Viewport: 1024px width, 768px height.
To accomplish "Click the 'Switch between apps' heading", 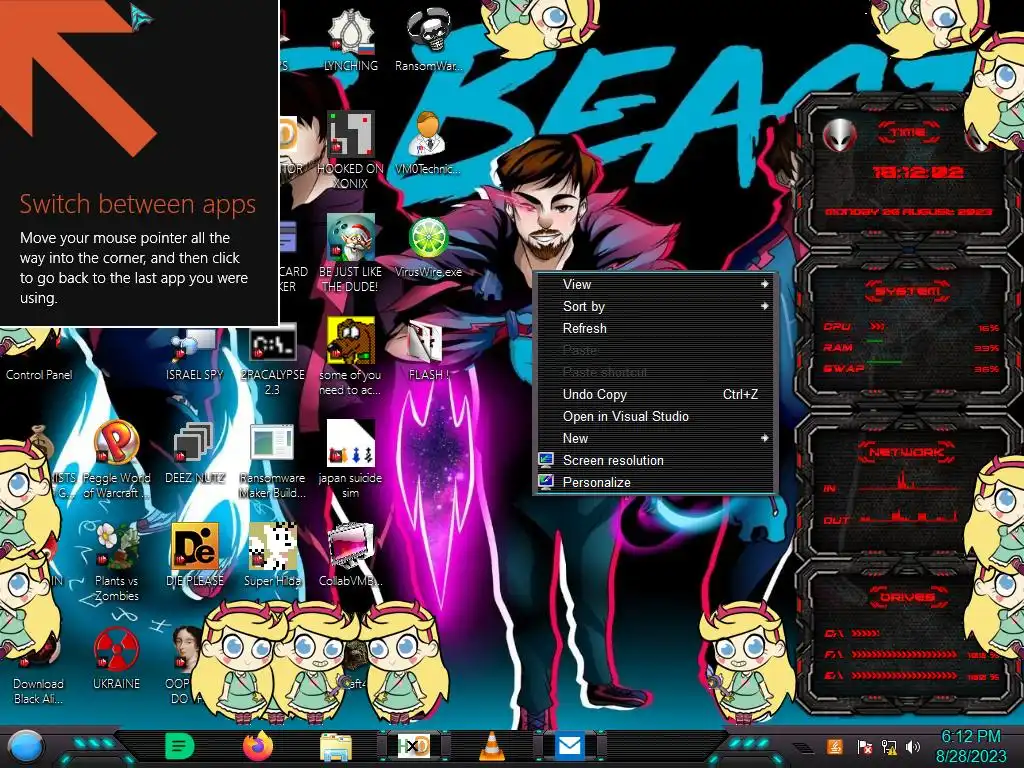I will coord(137,204).
